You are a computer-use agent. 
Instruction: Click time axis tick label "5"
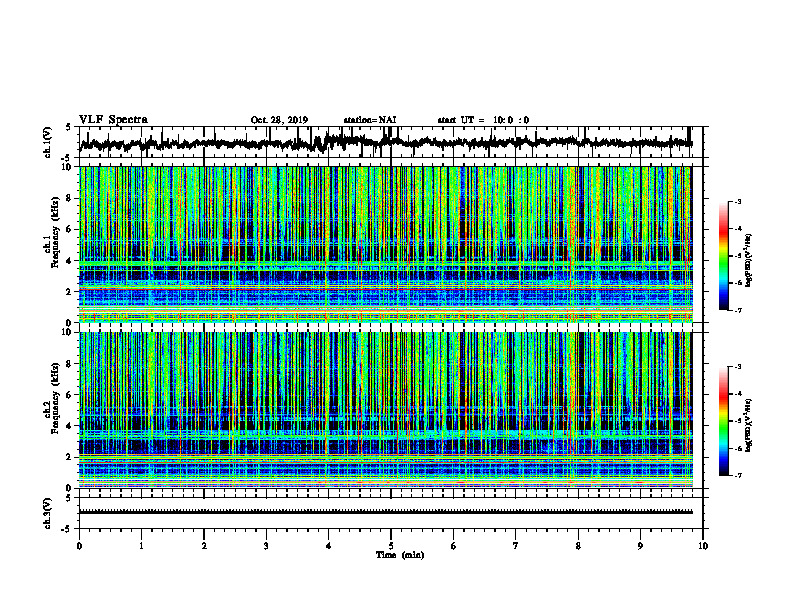coord(391,546)
